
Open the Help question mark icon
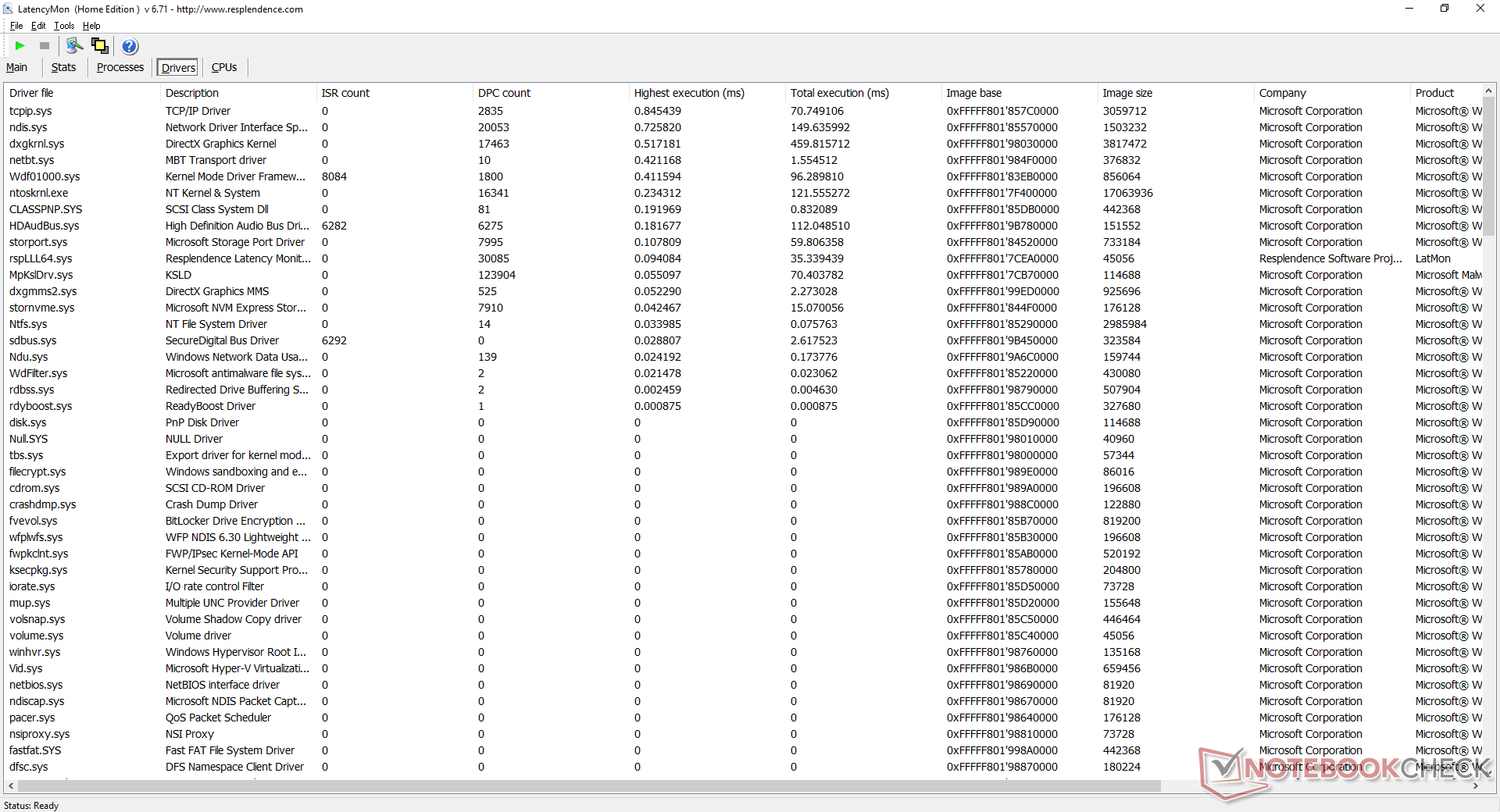[130, 46]
